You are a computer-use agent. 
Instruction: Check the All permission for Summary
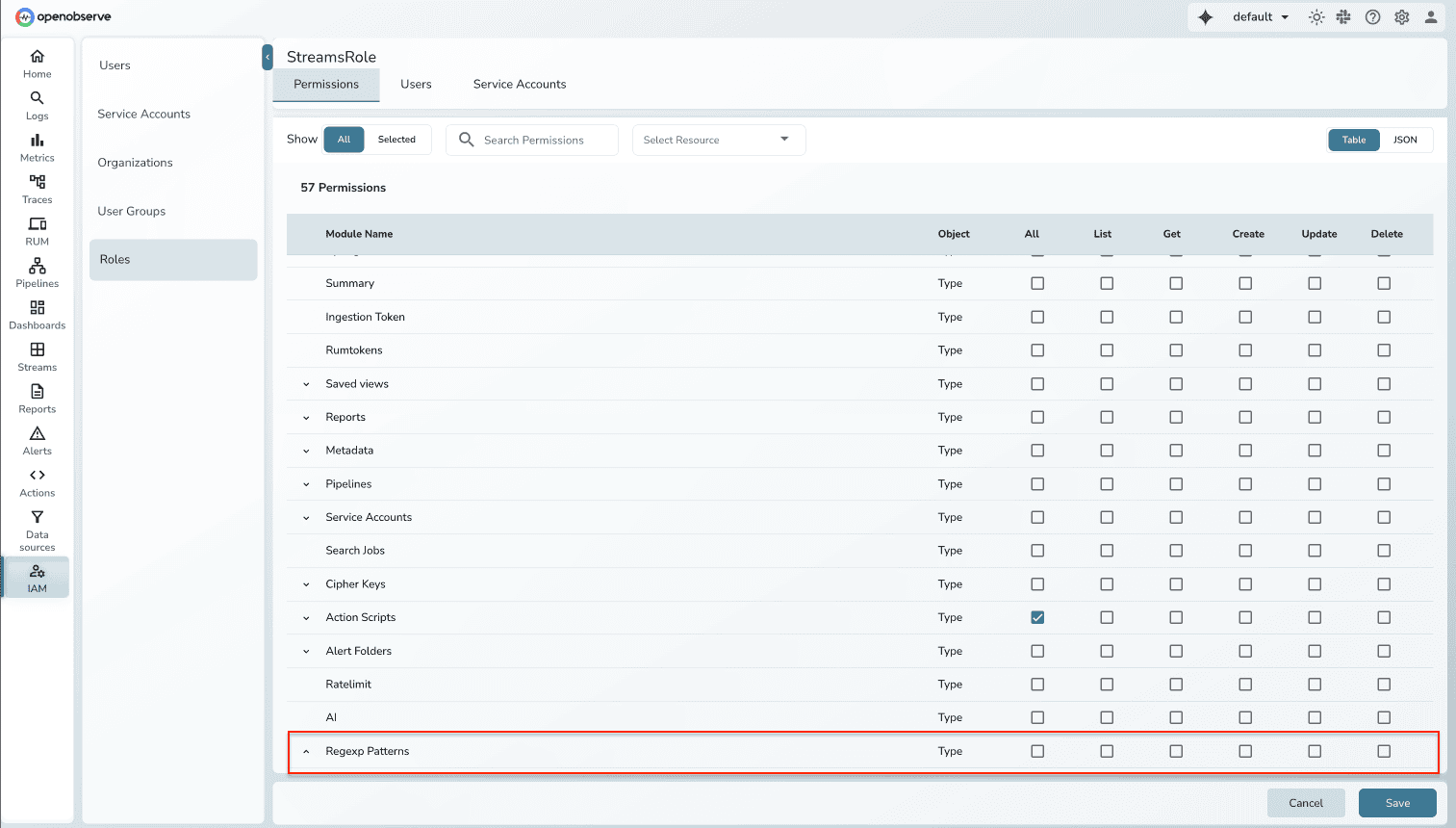[1037, 283]
